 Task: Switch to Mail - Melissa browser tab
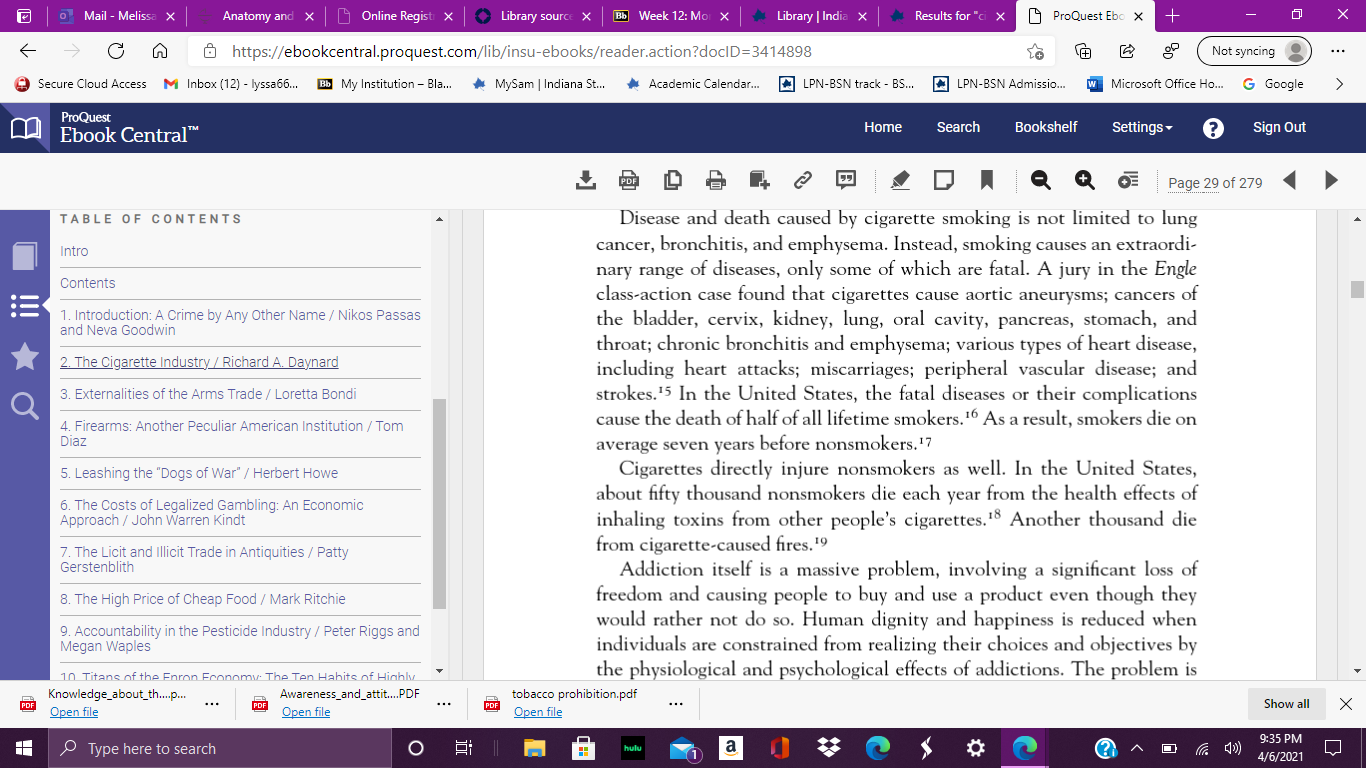(117, 16)
